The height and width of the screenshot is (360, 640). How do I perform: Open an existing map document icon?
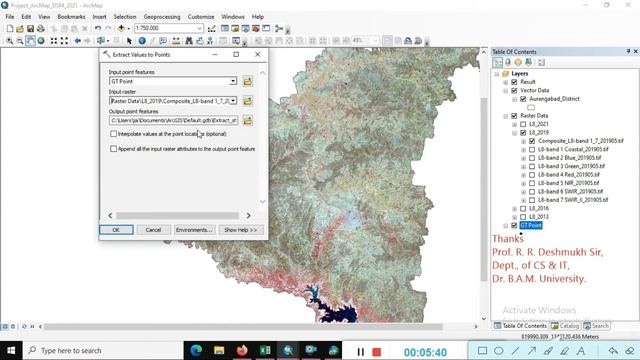pyautogui.click(x=20, y=29)
